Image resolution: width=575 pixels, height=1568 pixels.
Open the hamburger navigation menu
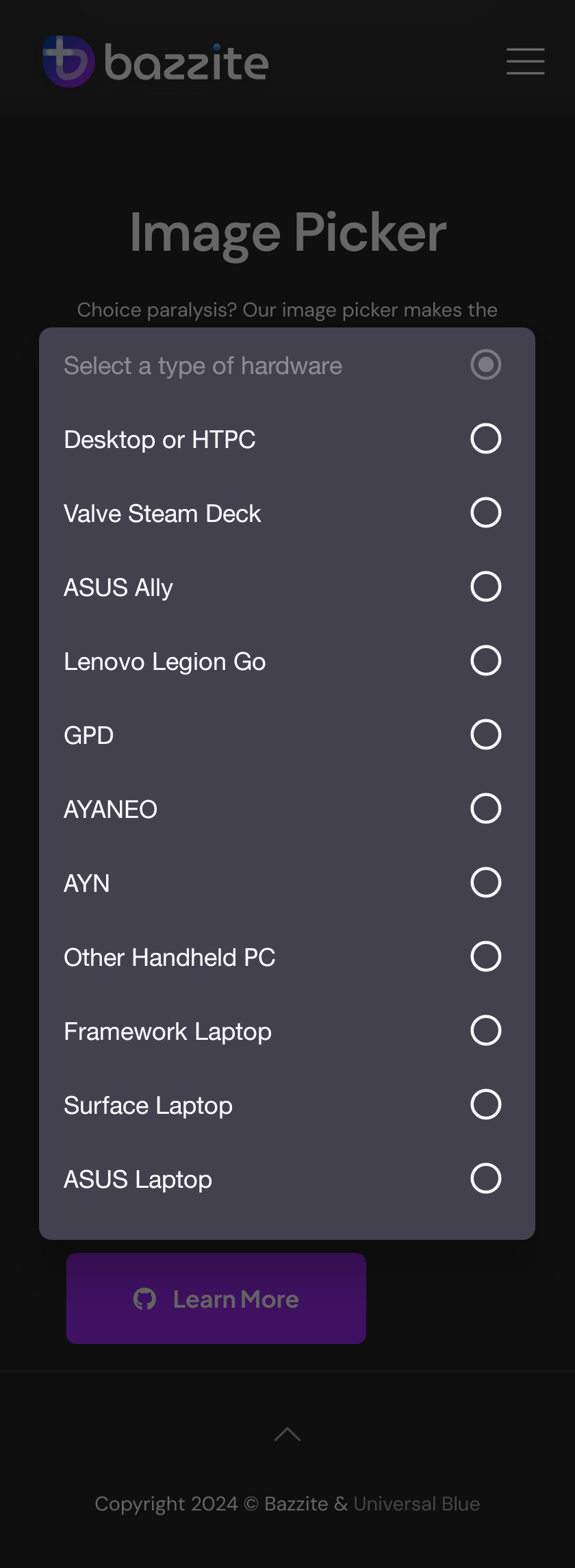pos(525,61)
